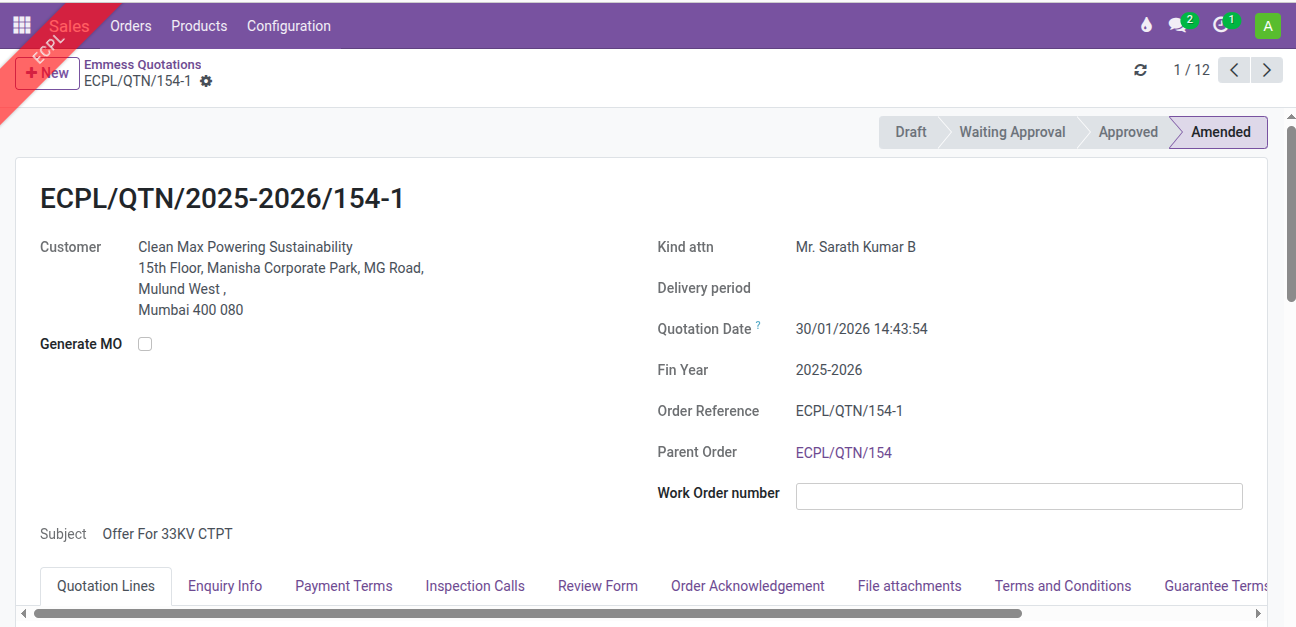Click the refresh record icon
The height and width of the screenshot is (627, 1296).
(x=1140, y=70)
